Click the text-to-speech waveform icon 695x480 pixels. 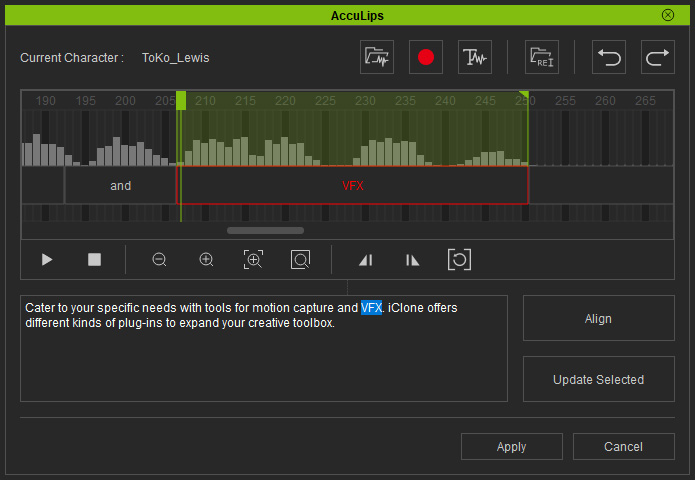tap(474, 57)
